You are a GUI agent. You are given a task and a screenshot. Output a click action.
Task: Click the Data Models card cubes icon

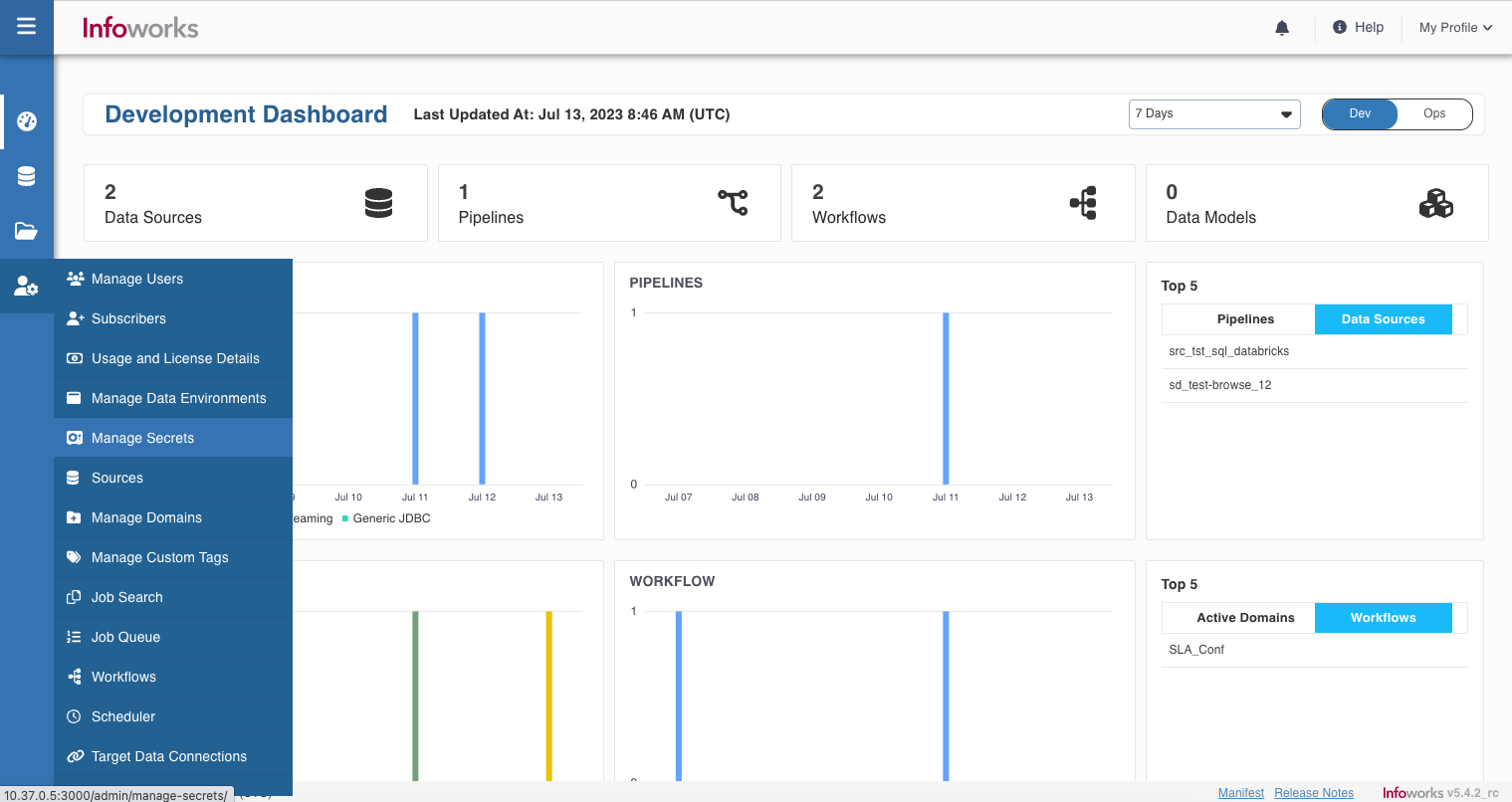[1435, 203]
